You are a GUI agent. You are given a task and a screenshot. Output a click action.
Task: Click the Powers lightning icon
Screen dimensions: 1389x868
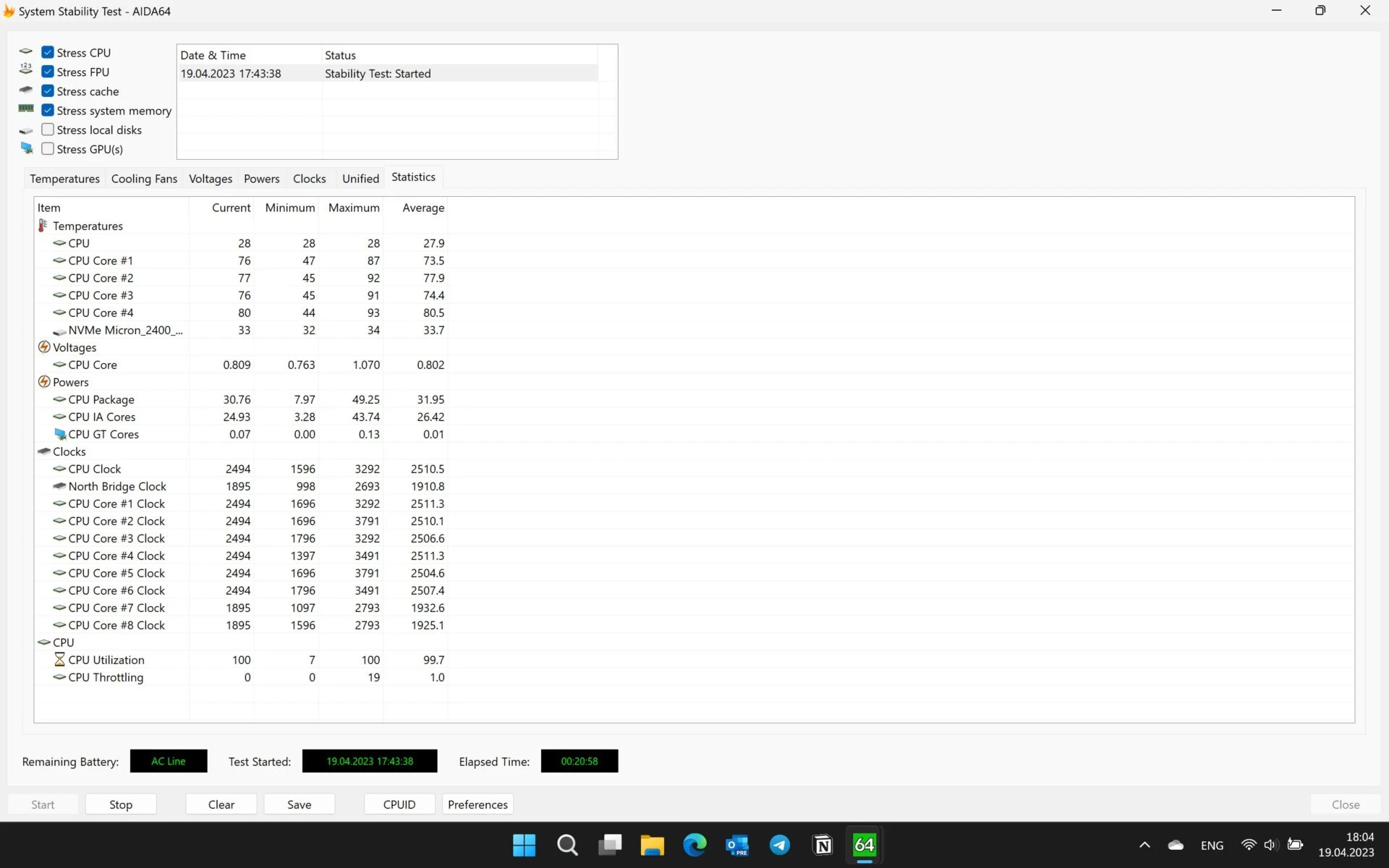tap(43, 382)
